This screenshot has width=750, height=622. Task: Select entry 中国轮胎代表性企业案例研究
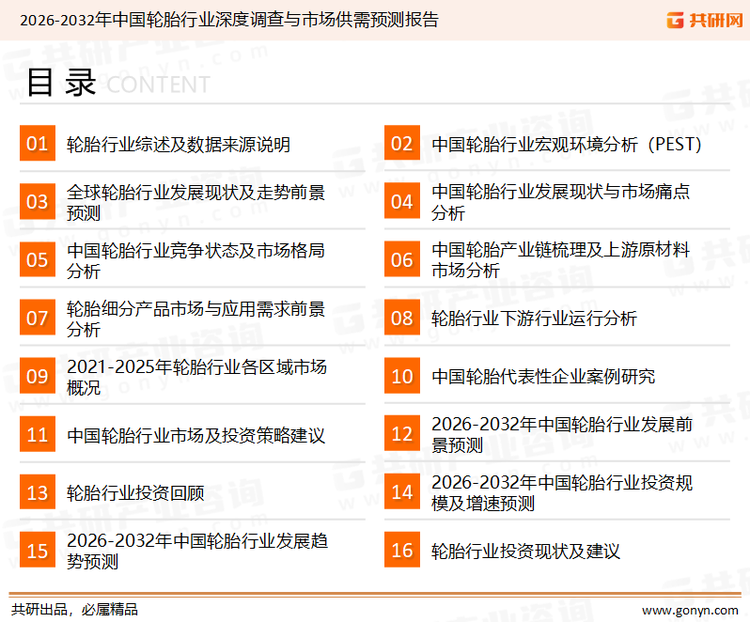click(543, 376)
